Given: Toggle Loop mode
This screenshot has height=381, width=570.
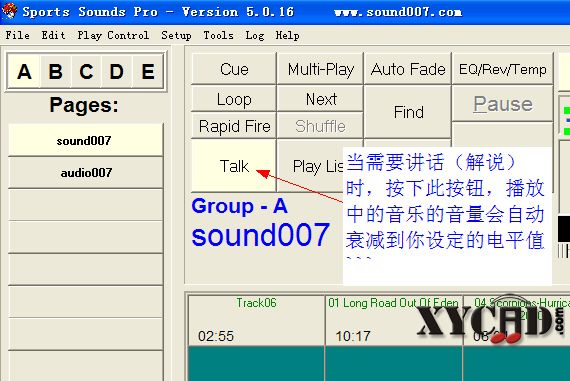Looking at the screenshot, I should coord(234,99).
